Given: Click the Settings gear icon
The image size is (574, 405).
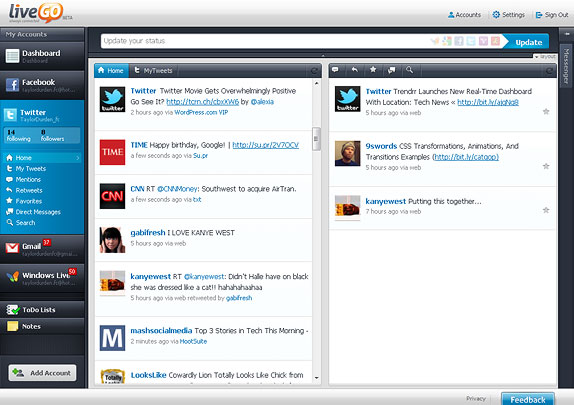Looking at the screenshot, I should point(496,15).
